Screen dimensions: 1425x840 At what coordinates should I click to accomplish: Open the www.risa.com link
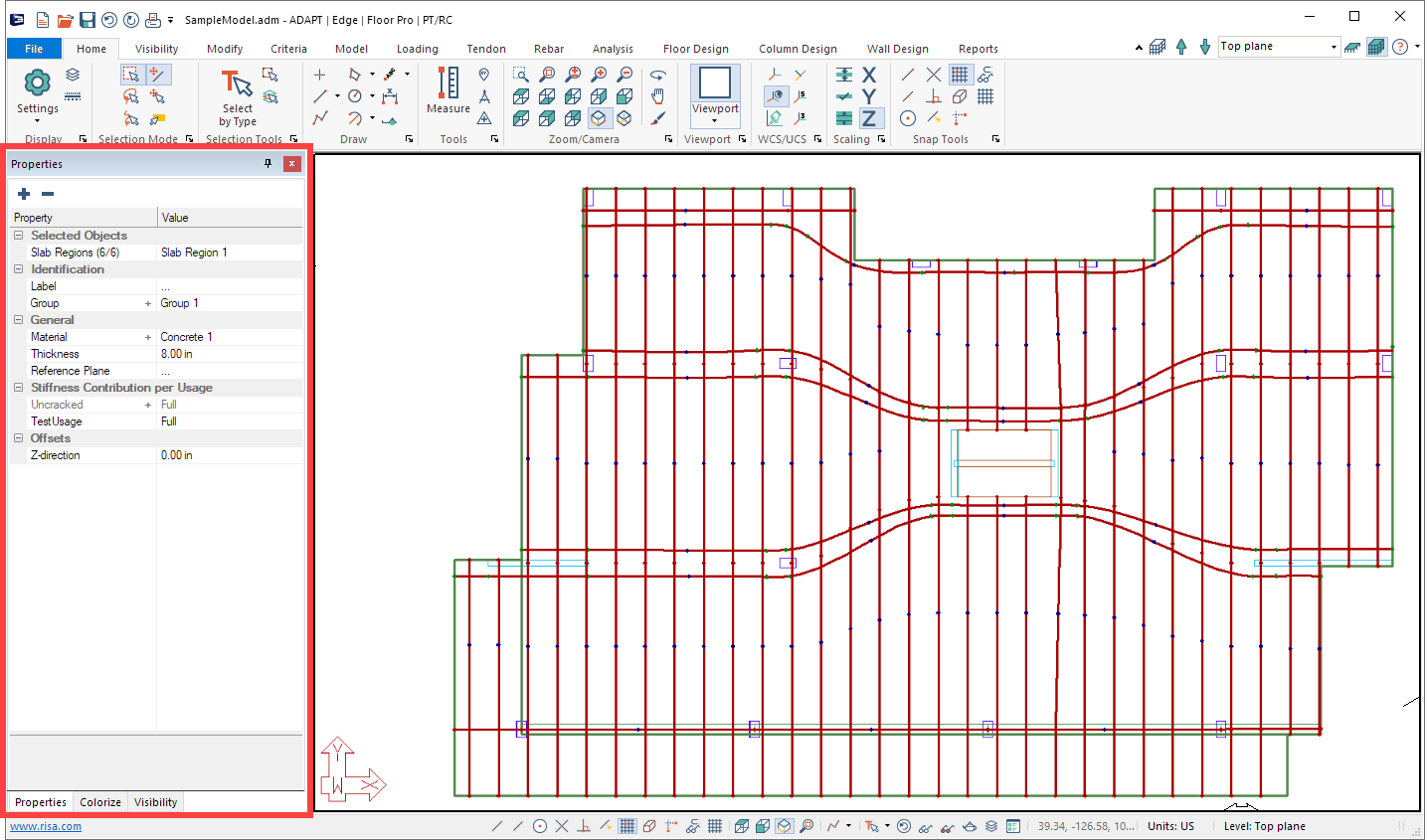[46, 826]
